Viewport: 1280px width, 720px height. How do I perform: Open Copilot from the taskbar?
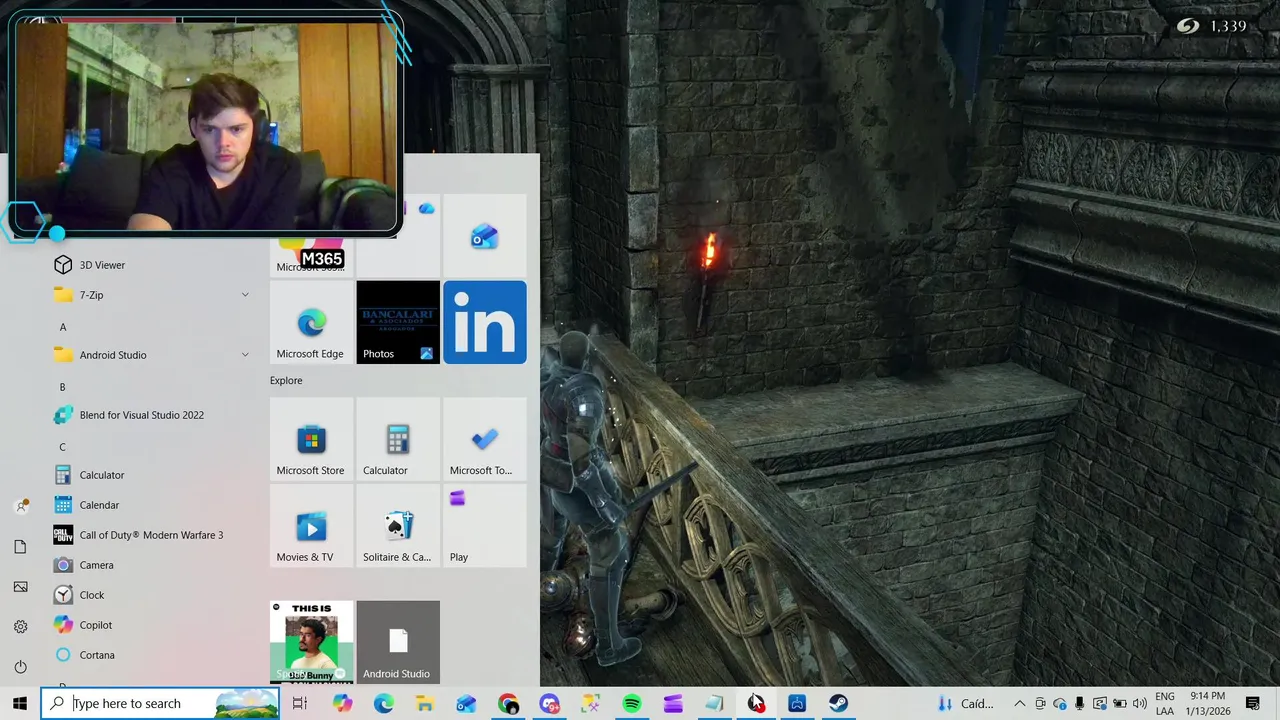point(343,704)
